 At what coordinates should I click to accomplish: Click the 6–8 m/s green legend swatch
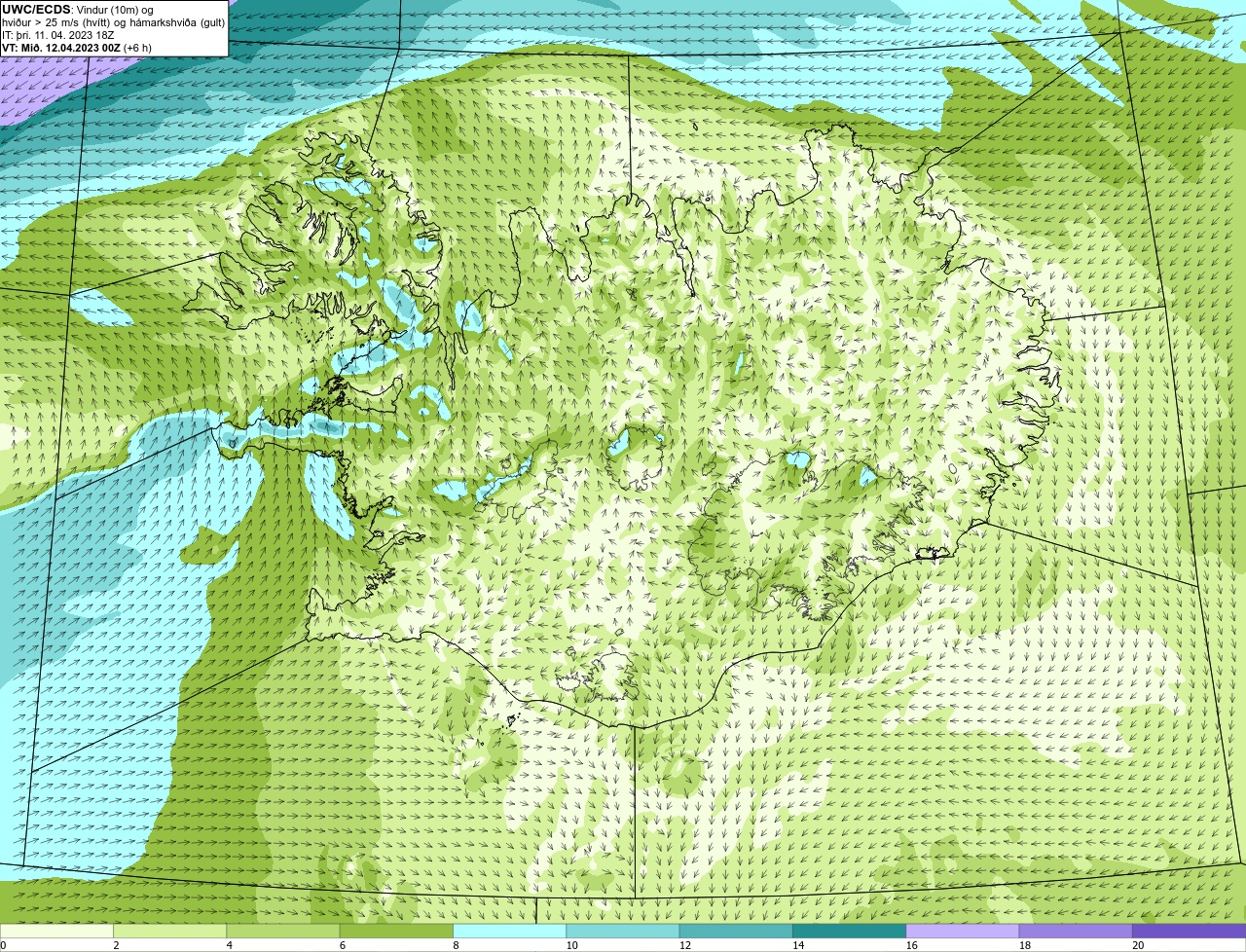[396, 932]
